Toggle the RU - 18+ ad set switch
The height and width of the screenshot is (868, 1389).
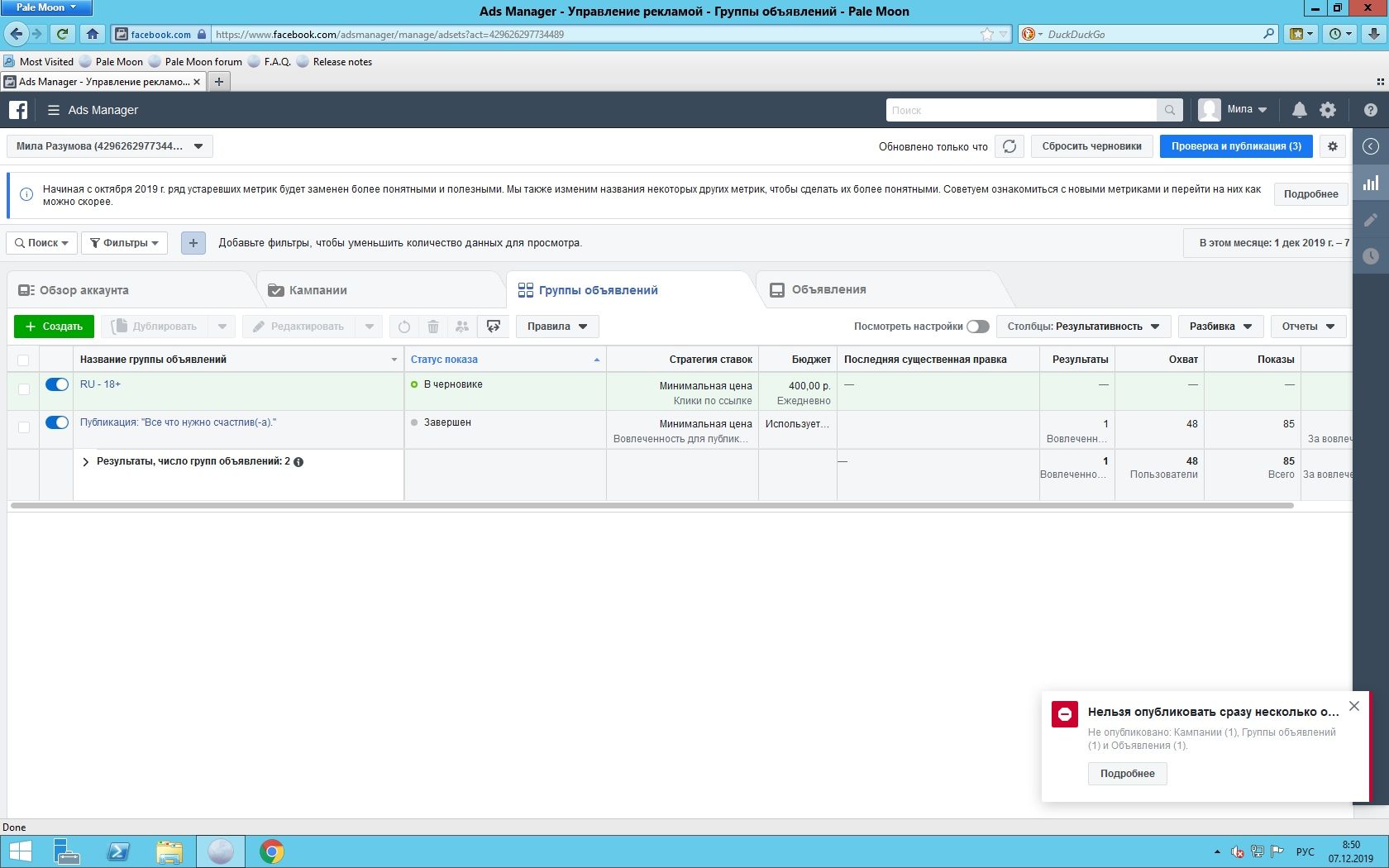57,384
